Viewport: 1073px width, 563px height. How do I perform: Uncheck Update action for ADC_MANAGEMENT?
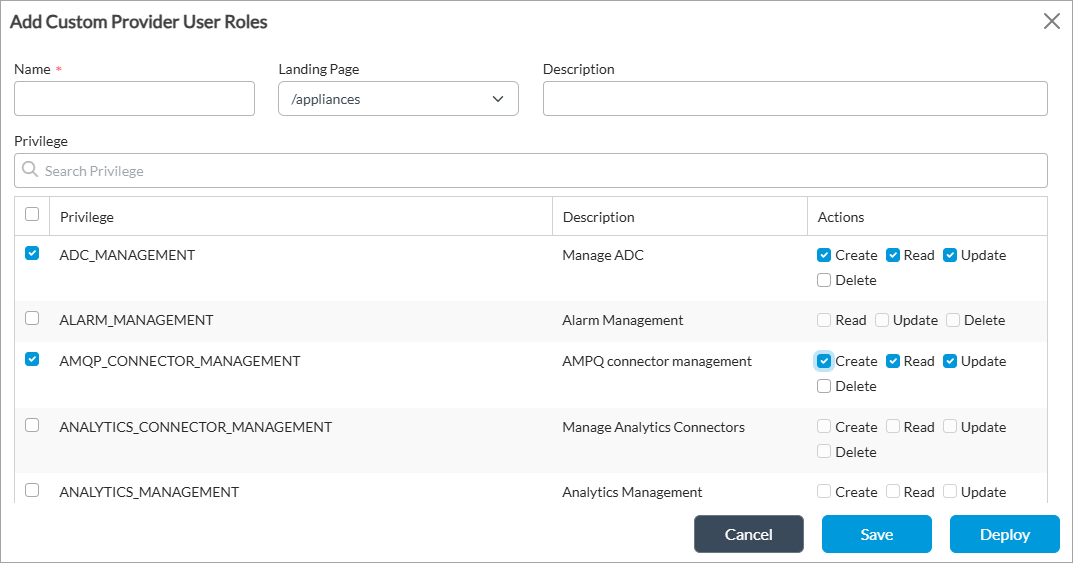click(950, 255)
